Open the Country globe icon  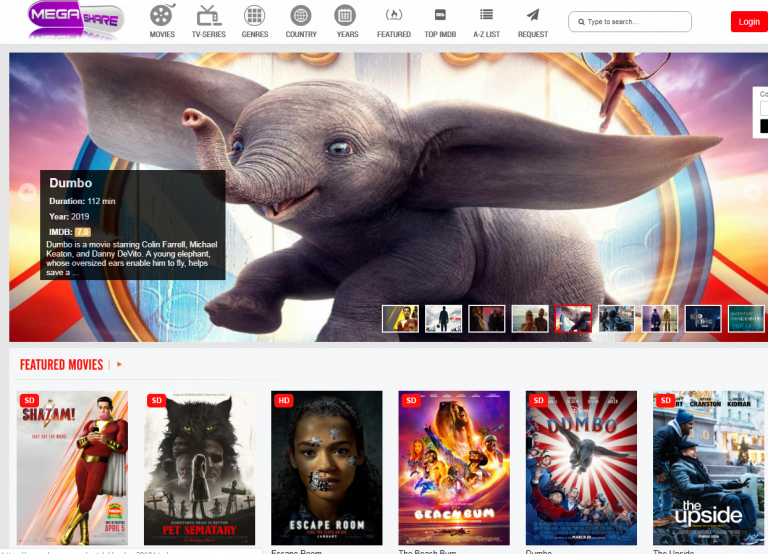click(301, 16)
